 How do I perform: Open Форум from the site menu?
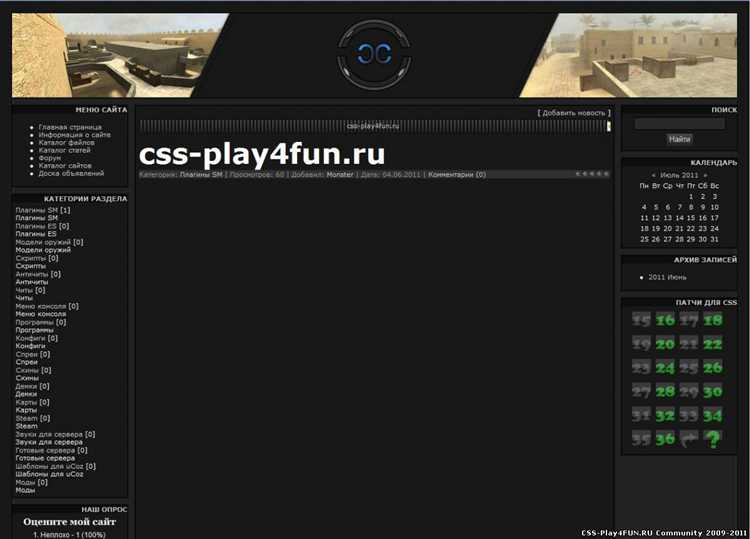point(50,157)
